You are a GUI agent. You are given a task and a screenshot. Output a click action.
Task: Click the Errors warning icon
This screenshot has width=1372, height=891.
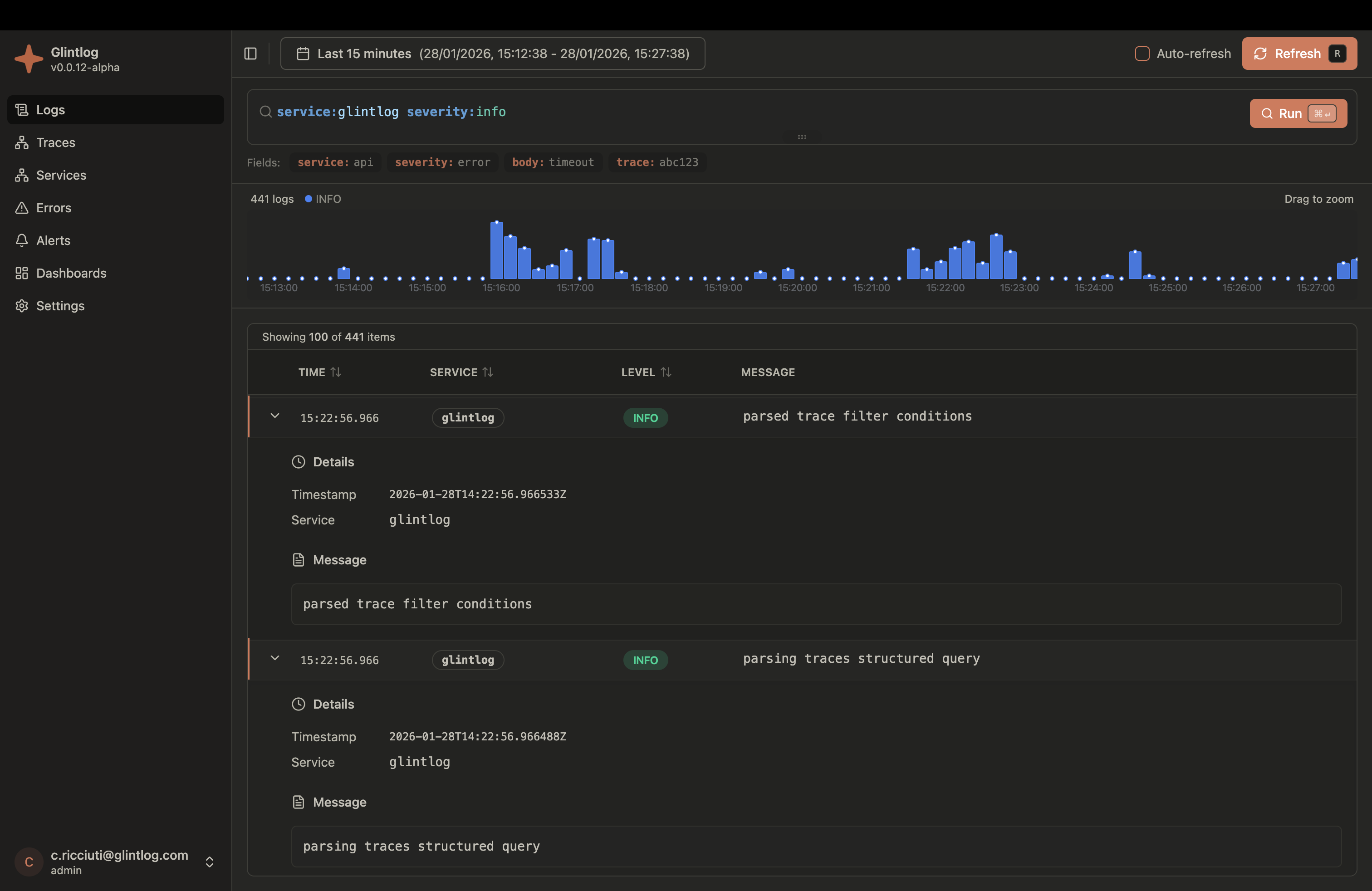pos(22,207)
